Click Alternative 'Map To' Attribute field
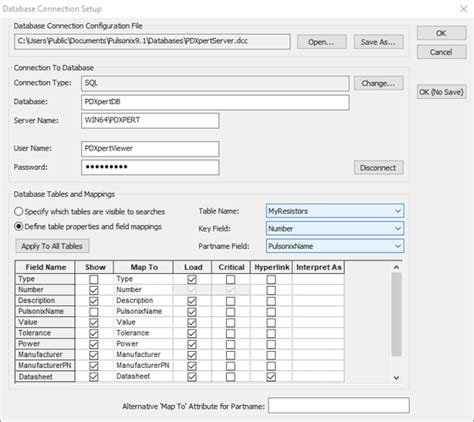The width and height of the screenshot is (474, 422). (339, 405)
